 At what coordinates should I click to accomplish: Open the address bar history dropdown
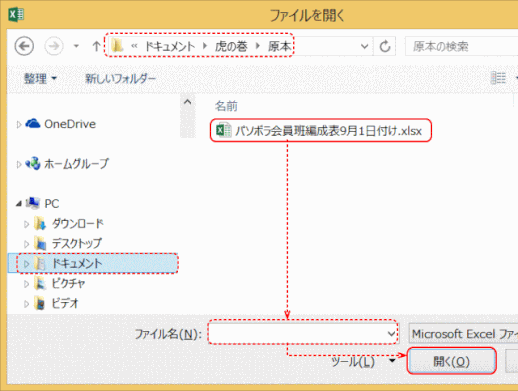(364, 46)
